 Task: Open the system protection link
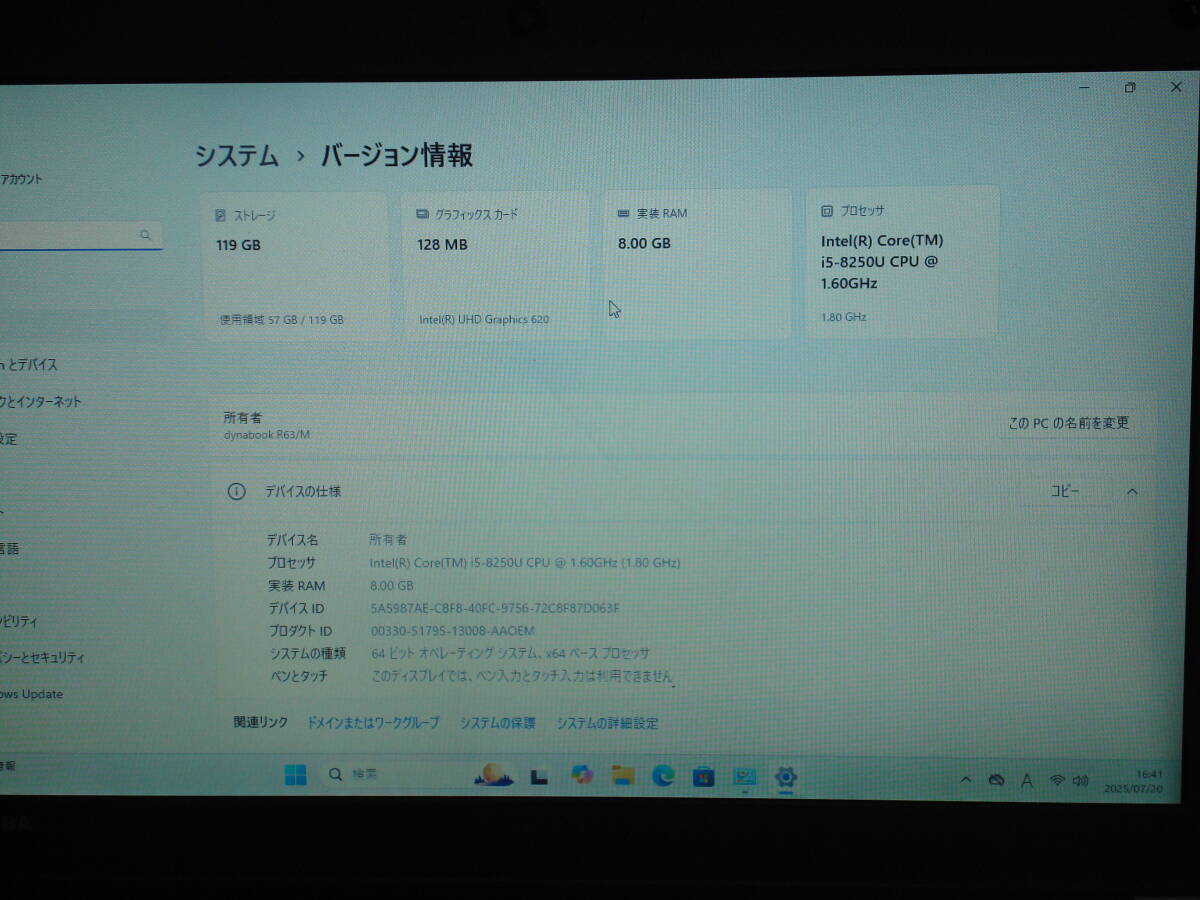[497, 722]
